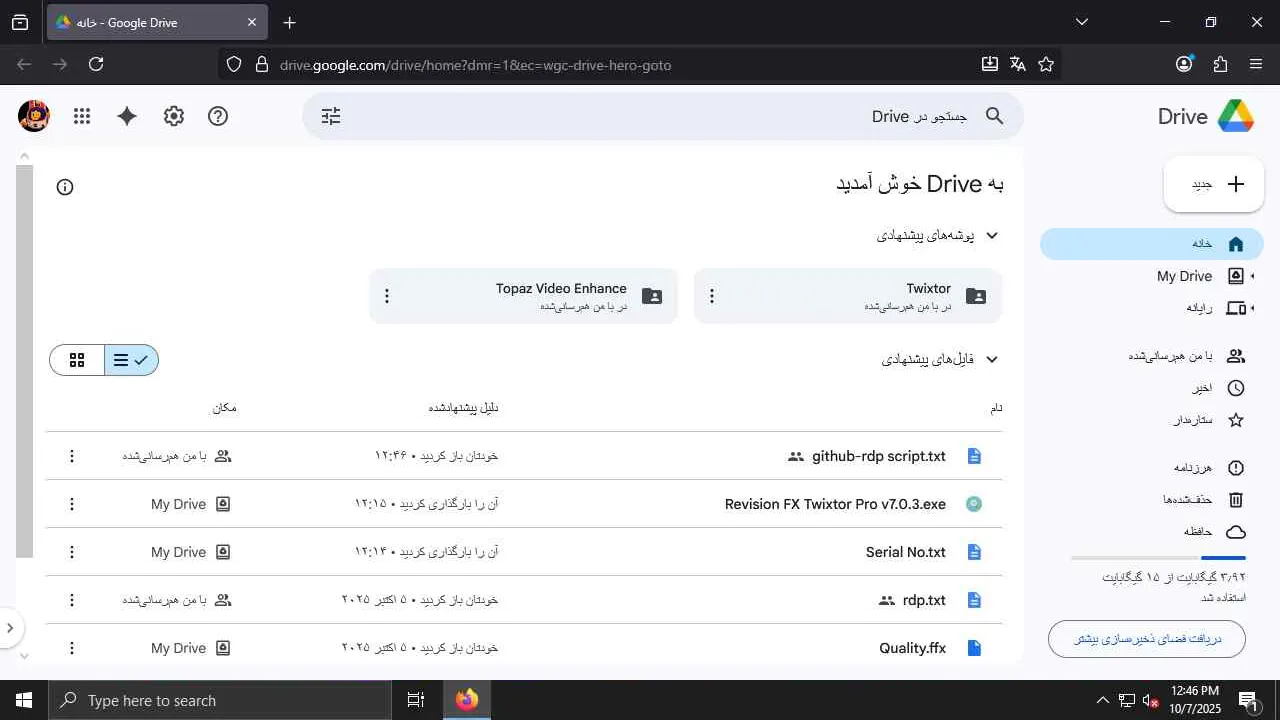
Task: Open more actions for Topaz Video Enhance folder
Action: [387, 296]
